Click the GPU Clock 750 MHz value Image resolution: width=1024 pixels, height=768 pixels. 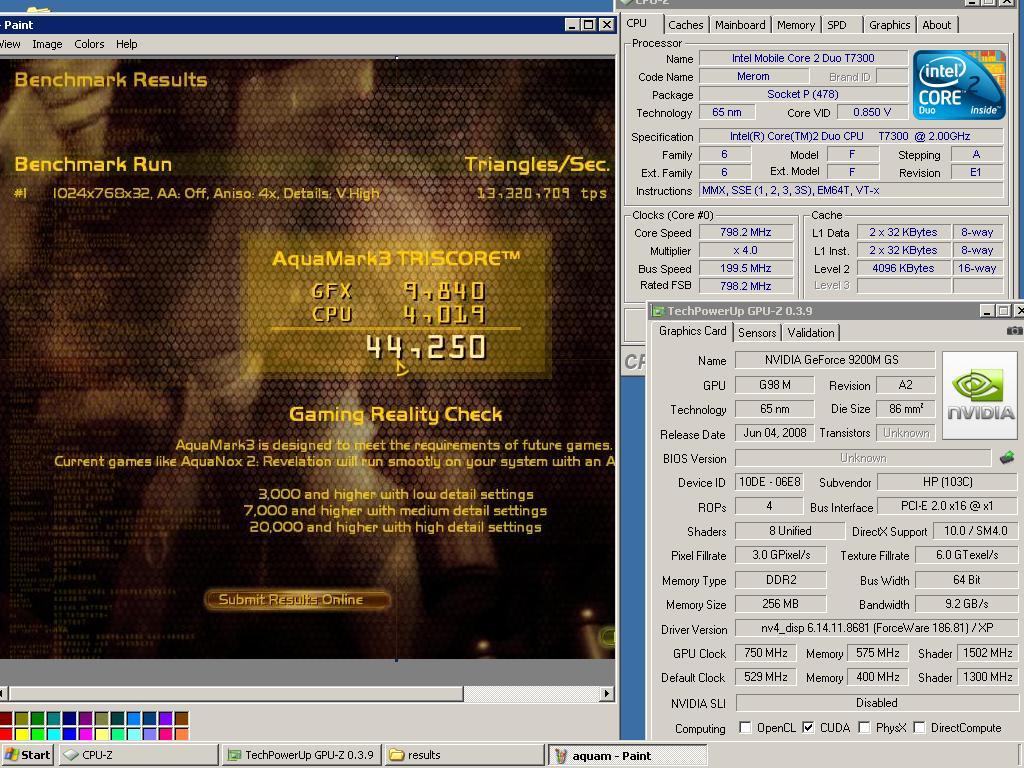[765, 653]
